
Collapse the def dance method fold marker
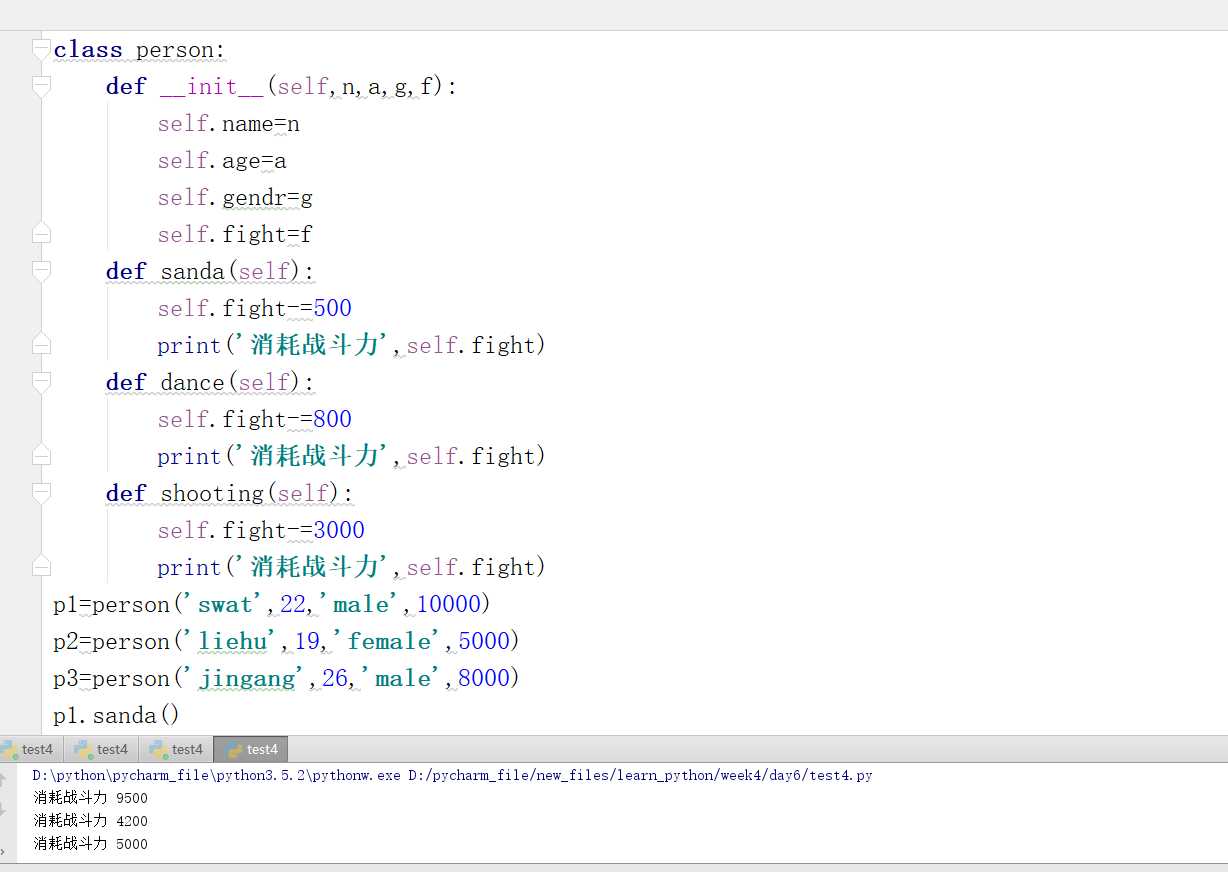tap(40, 382)
